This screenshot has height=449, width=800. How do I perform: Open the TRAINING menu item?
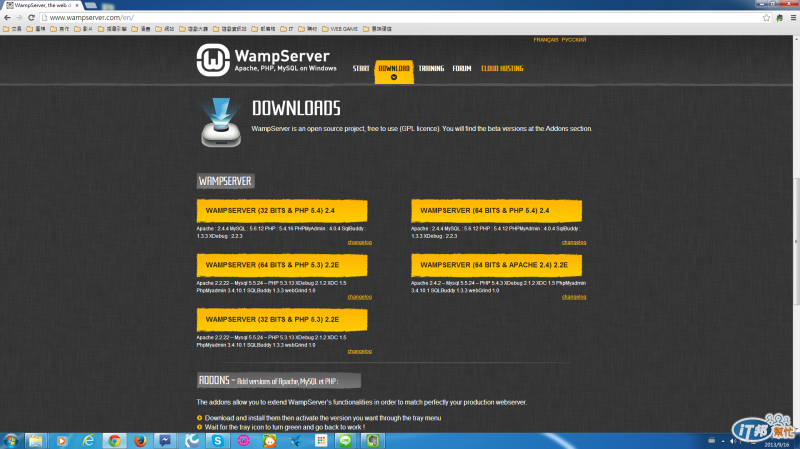431,68
